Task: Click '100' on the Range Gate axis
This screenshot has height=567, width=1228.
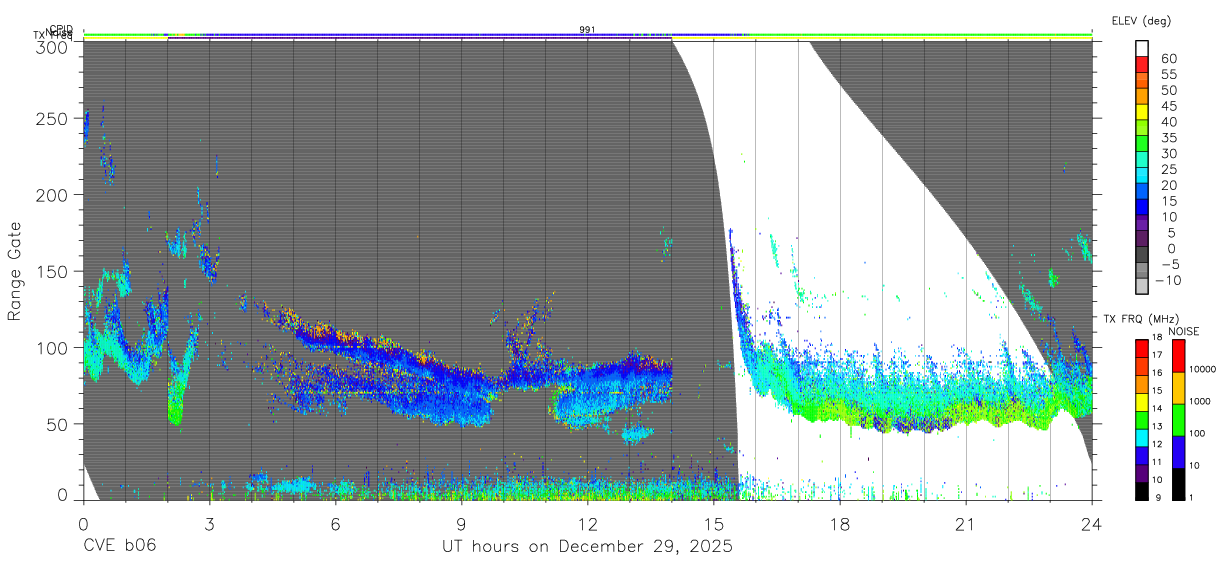Action: coord(53,347)
